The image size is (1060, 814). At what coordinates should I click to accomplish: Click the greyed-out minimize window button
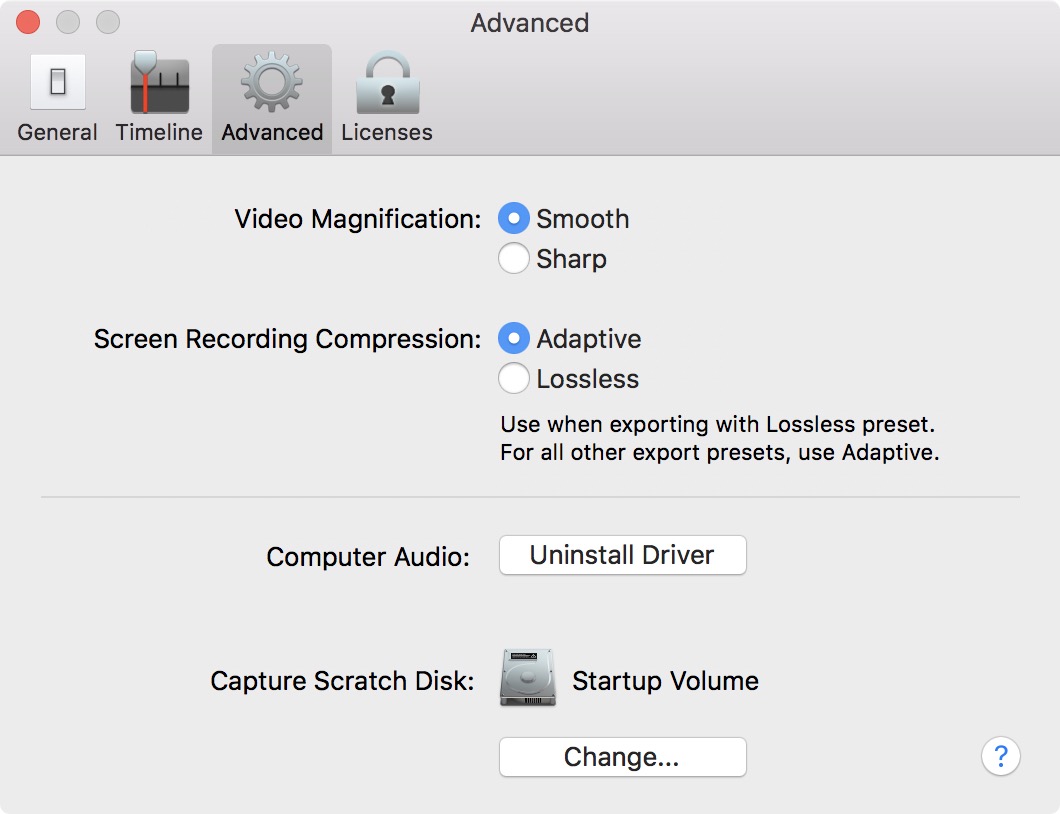[68, 22]
